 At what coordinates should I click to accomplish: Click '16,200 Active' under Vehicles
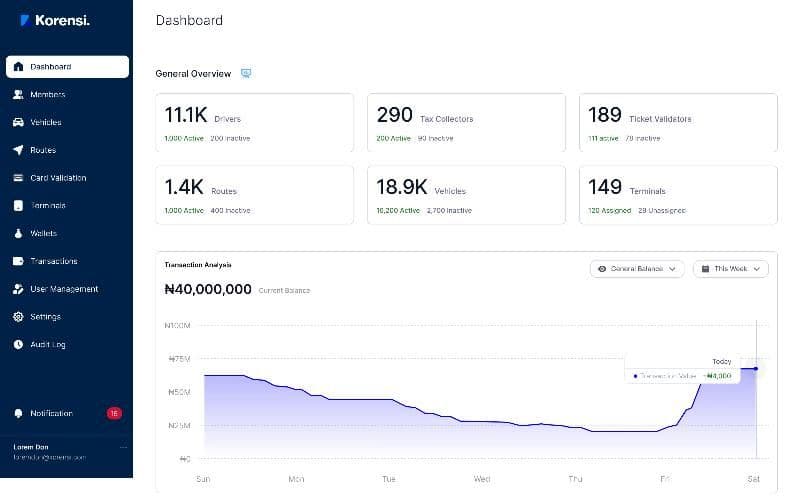click(398, 210)
